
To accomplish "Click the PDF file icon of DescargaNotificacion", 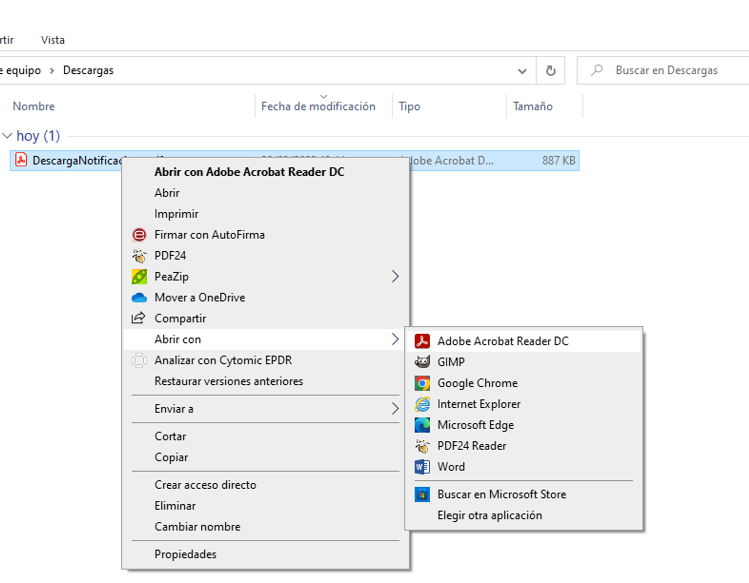I will (21, 160).
